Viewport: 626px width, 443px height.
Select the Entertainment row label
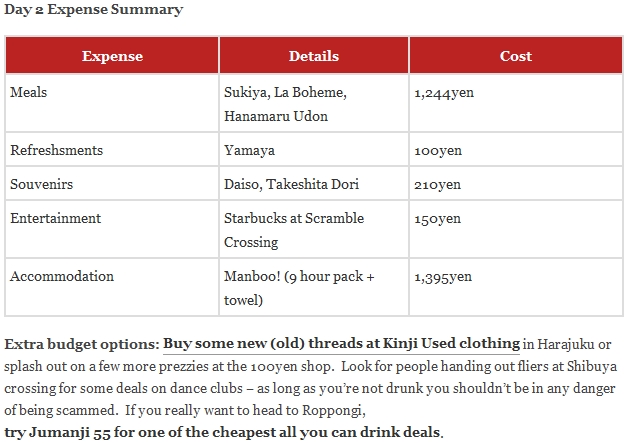point(55,218)
